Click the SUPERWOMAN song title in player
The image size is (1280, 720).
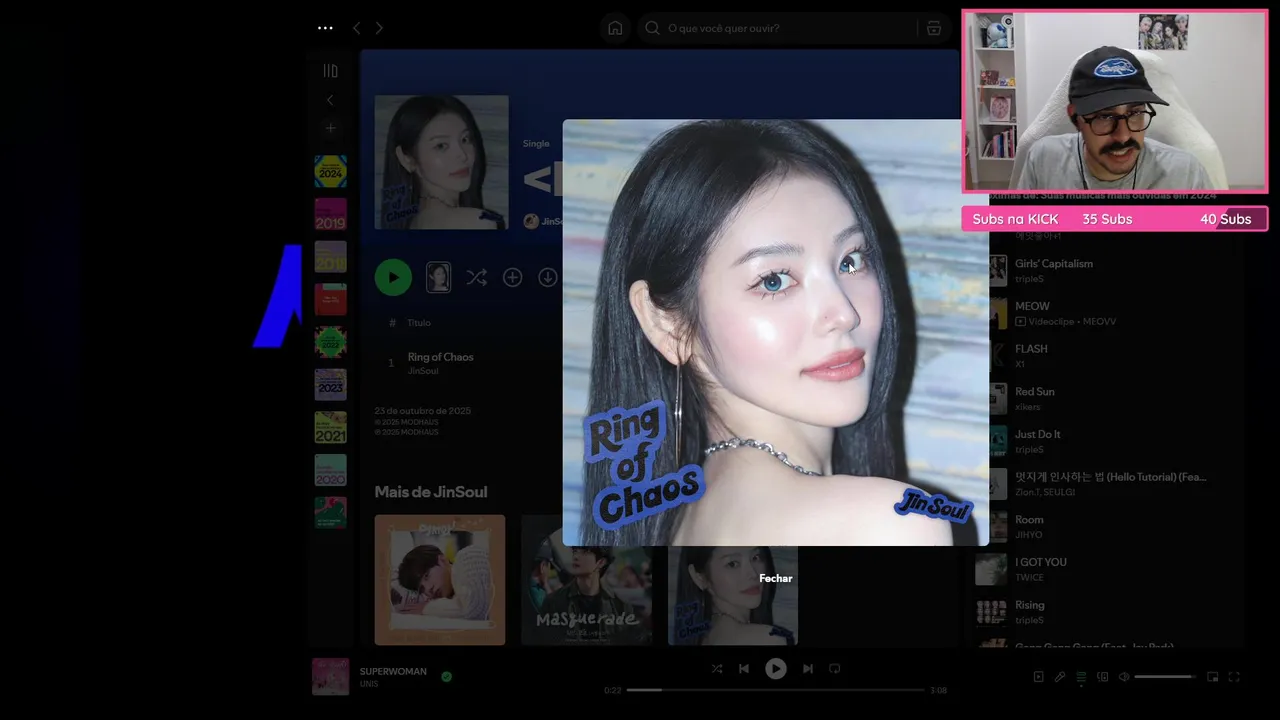click(393, 671)
